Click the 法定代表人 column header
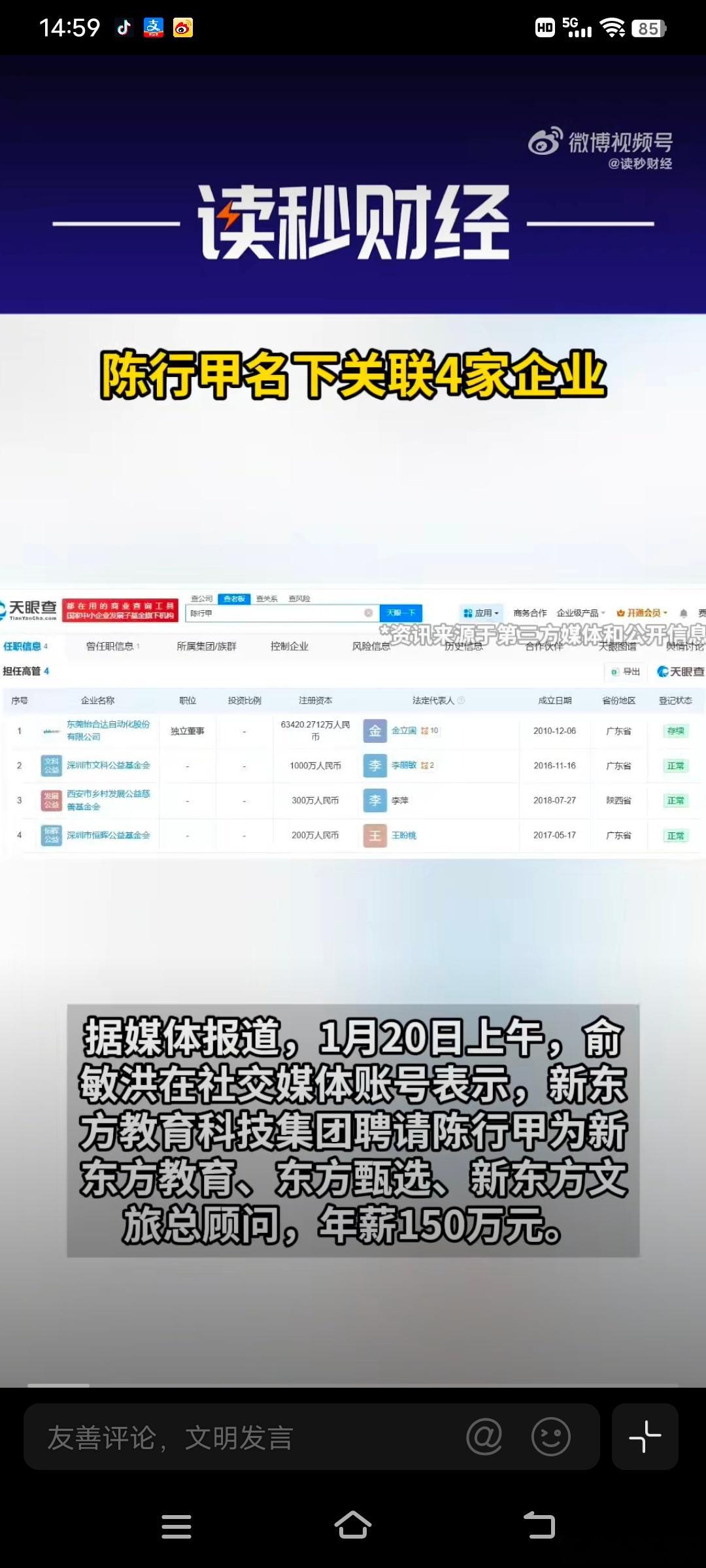Viewport: 706px width, 1568px height. pyautogui.click(x=433, y=700)
